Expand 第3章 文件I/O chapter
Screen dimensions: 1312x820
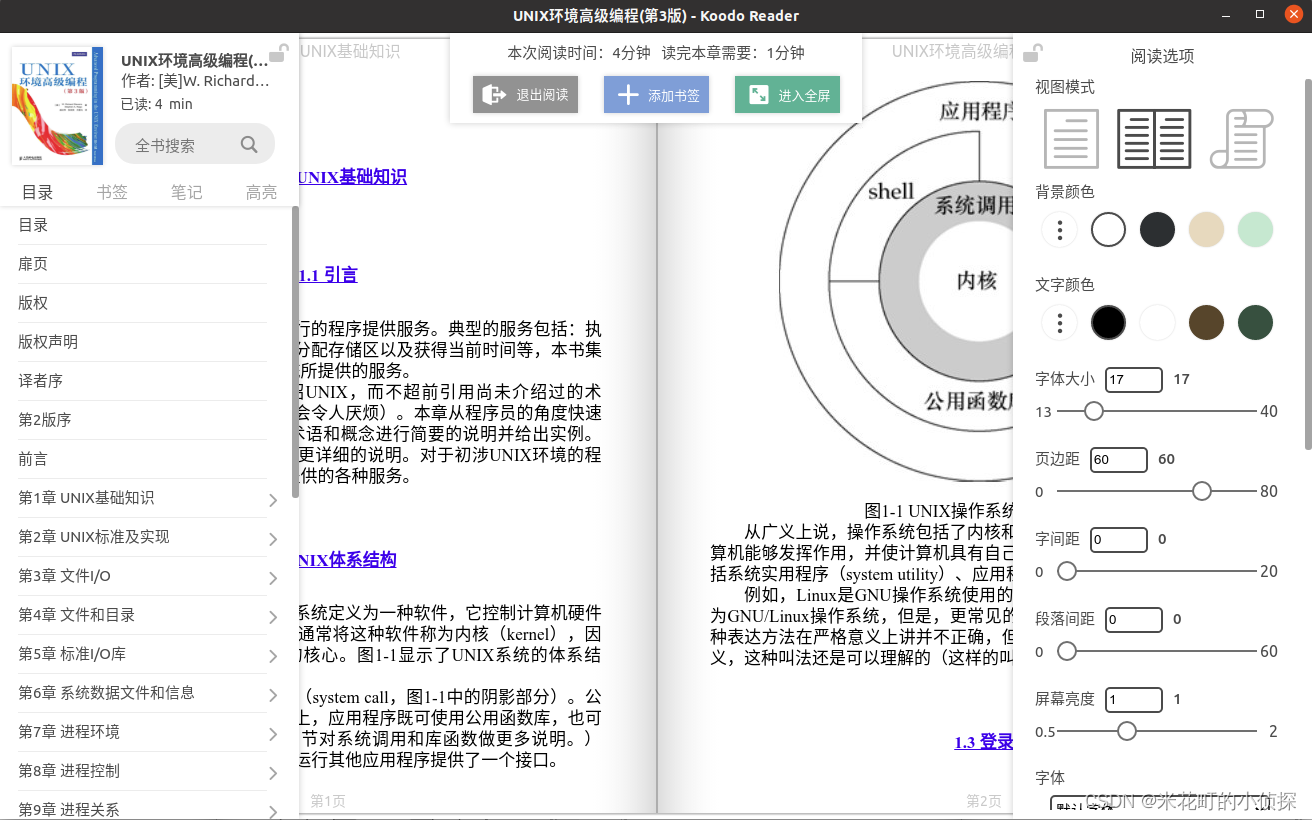pyautogui.click(x=273, y=578)
